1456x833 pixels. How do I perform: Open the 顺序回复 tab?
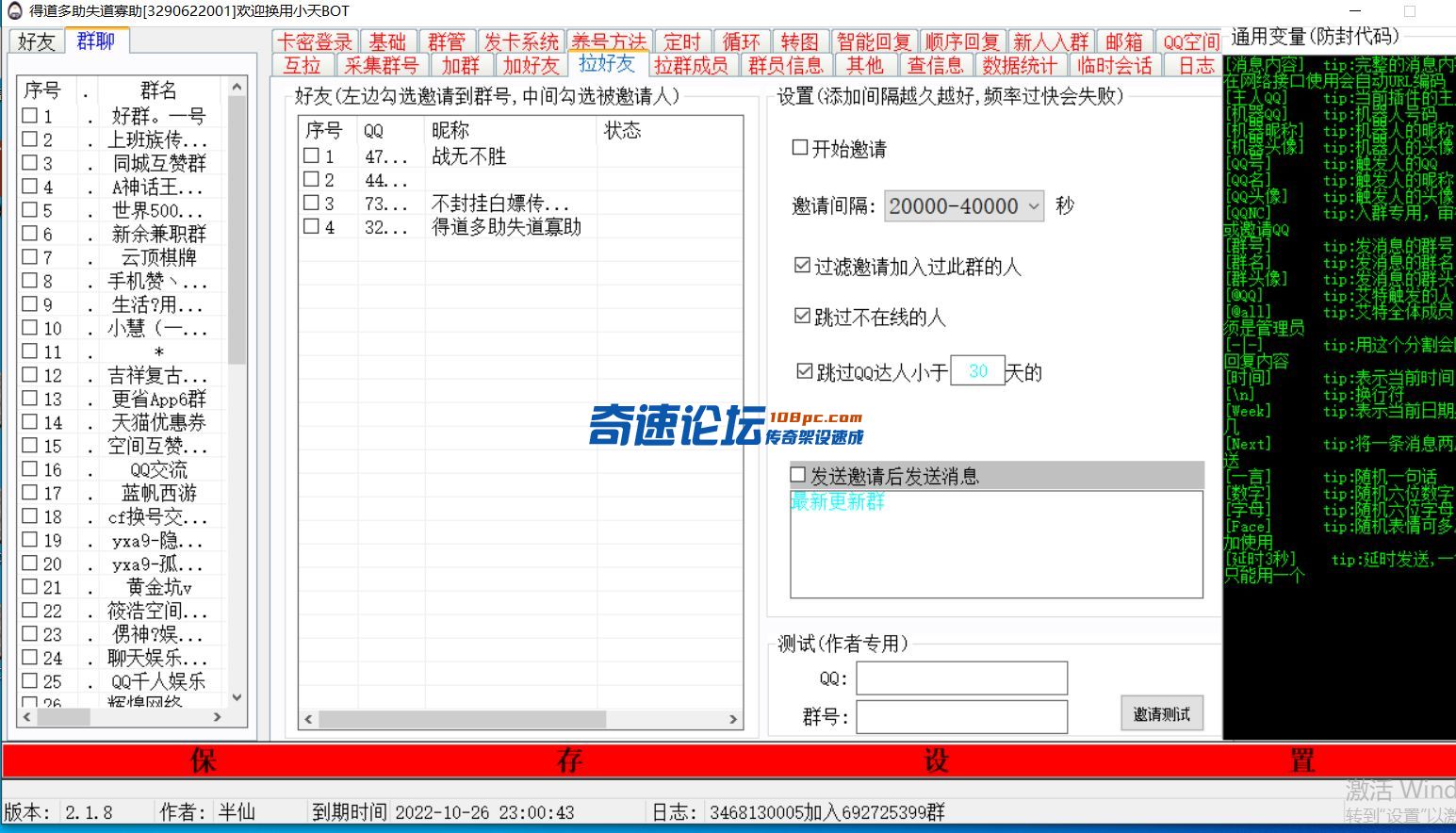[961, 41]
